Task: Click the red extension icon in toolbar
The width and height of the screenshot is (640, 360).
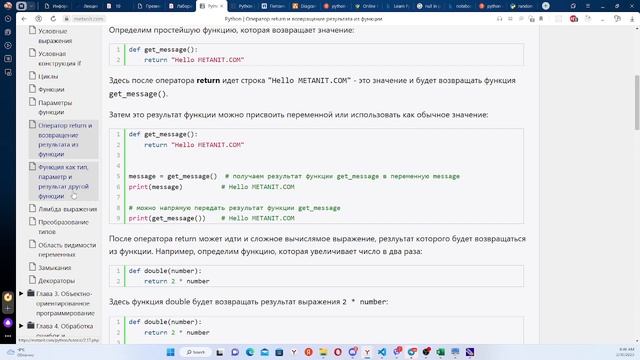Action: point(573,19)
